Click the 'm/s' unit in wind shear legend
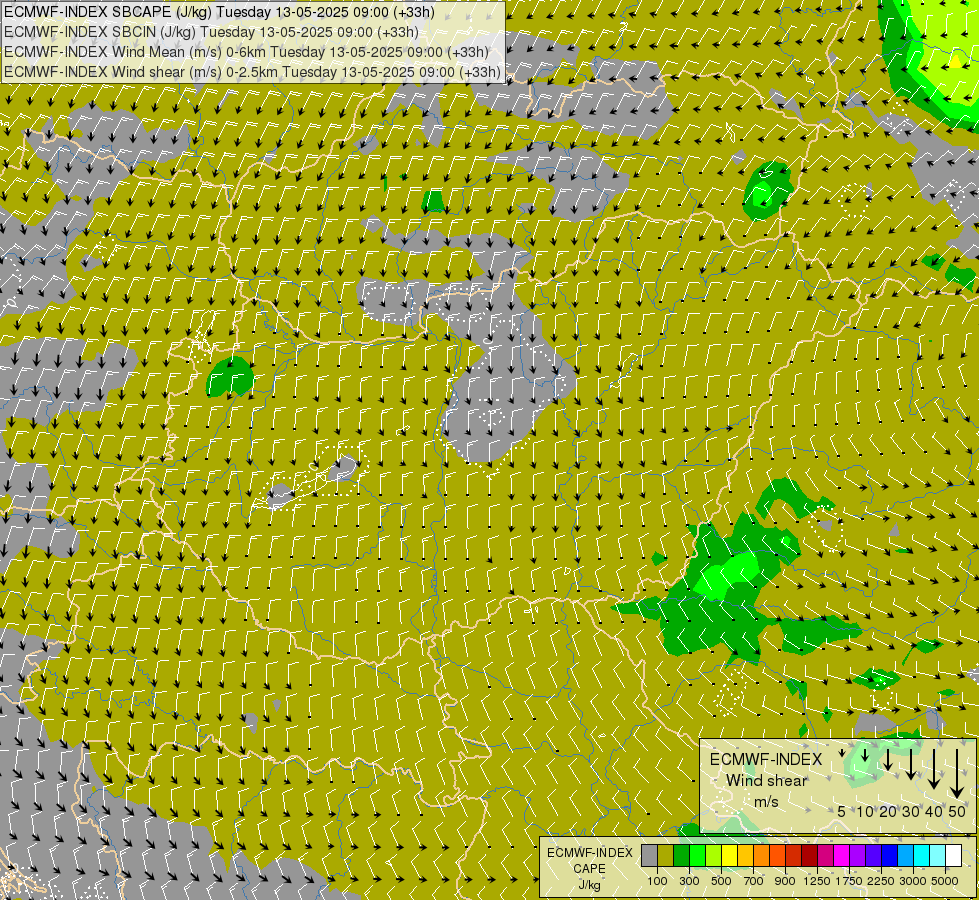This screenshot has width=979, height=900. coord(767,802)
